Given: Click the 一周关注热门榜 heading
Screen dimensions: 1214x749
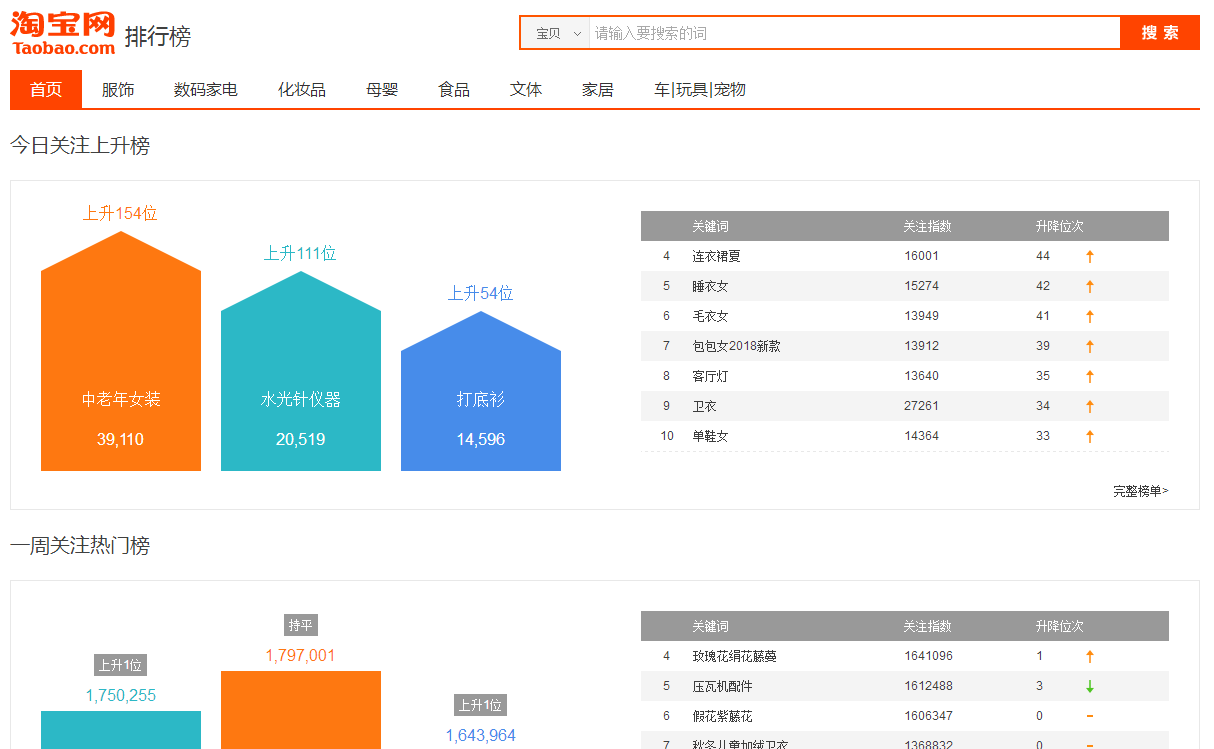Looking at the screenshot, I should tap(80, 545).
